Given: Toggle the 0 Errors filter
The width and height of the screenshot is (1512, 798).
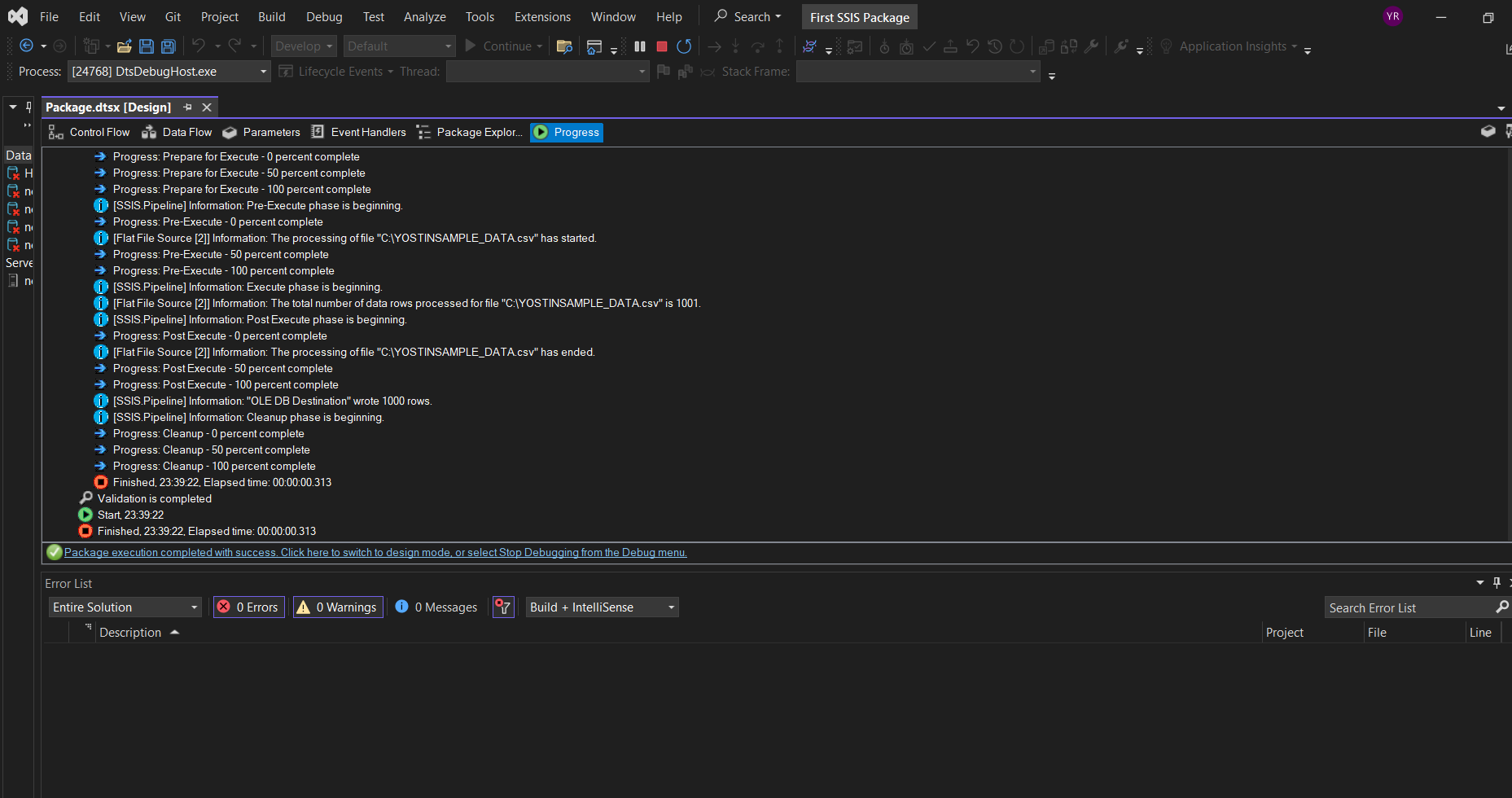Looking at the screenshot, I should pos(249,607).
